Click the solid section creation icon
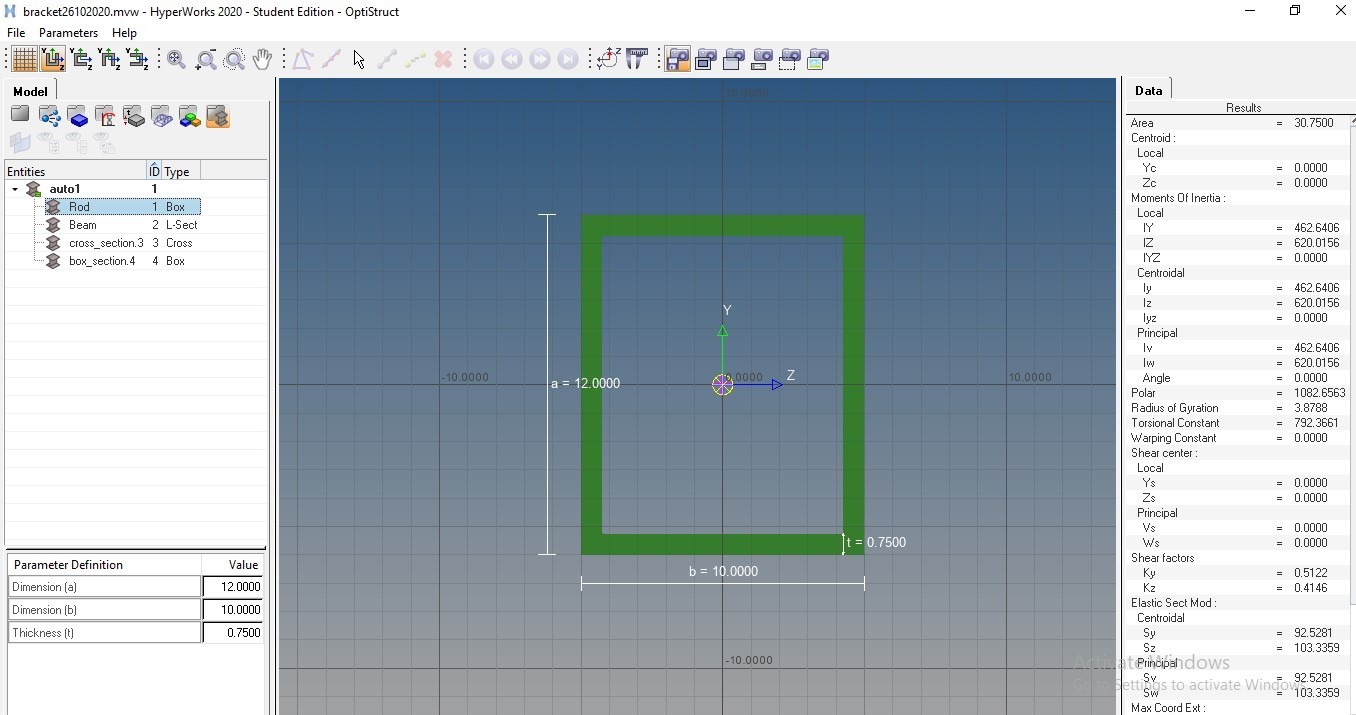This screenshot has height=715, width=1356. pyautogui.click(x=79, y=117)
